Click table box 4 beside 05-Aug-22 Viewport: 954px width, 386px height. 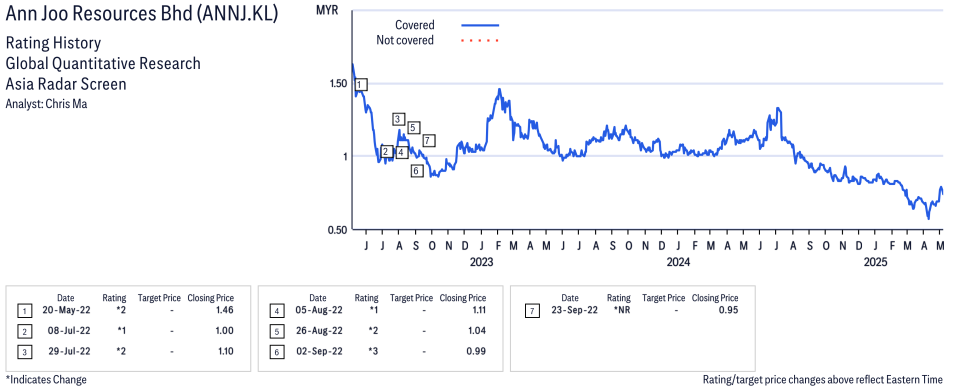click(x=276, y=311)
